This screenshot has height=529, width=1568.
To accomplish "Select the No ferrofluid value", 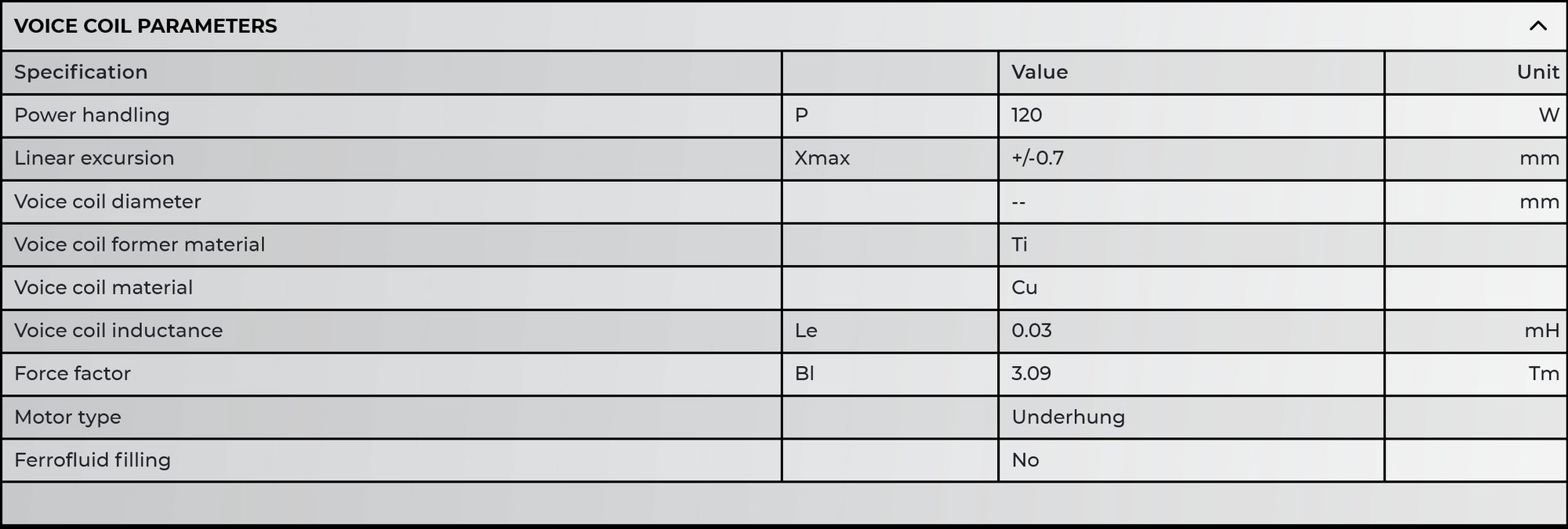I will click(x=1023, y=460).
